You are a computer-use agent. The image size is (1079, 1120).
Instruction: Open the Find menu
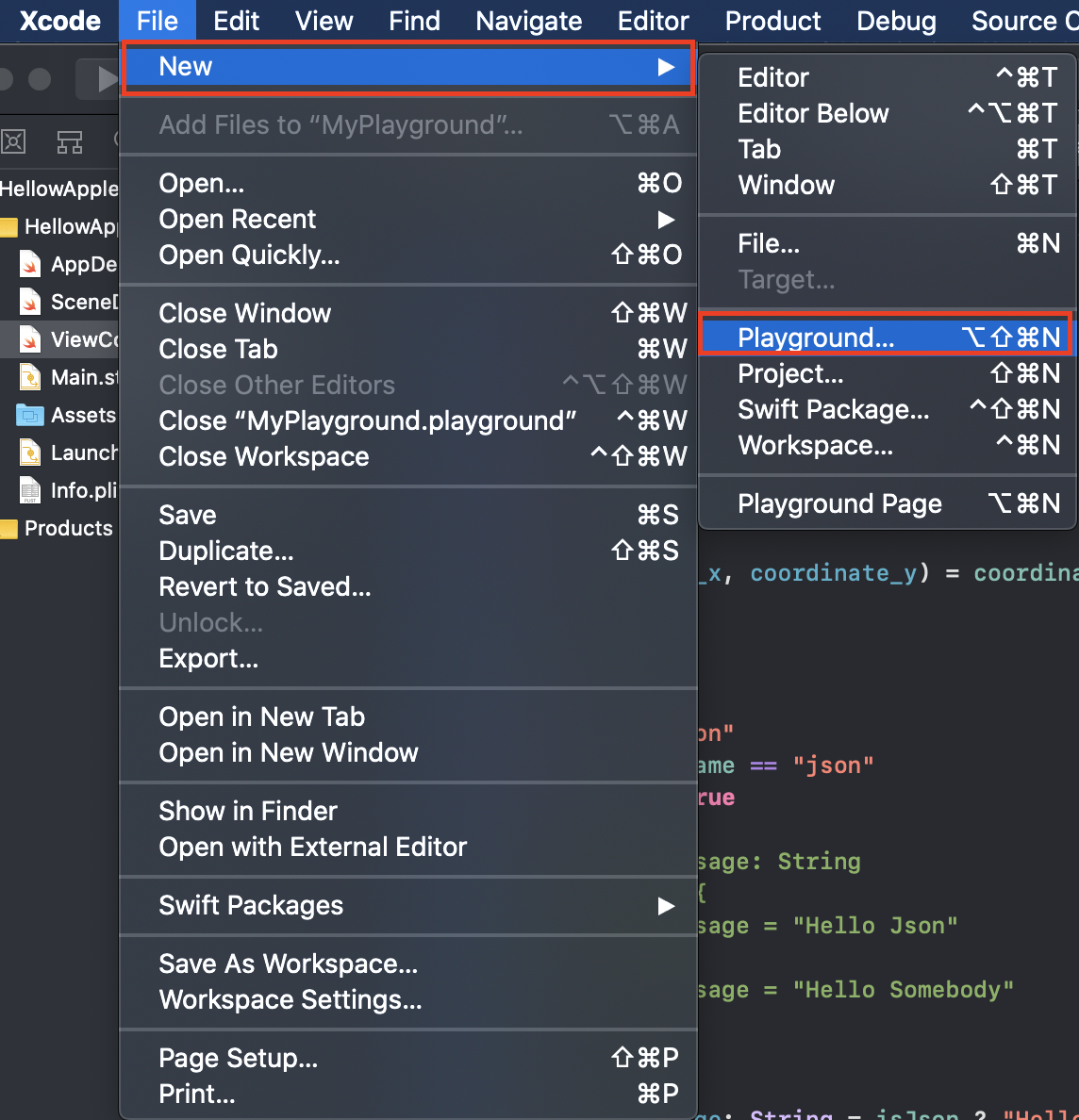tap(414, 21)
